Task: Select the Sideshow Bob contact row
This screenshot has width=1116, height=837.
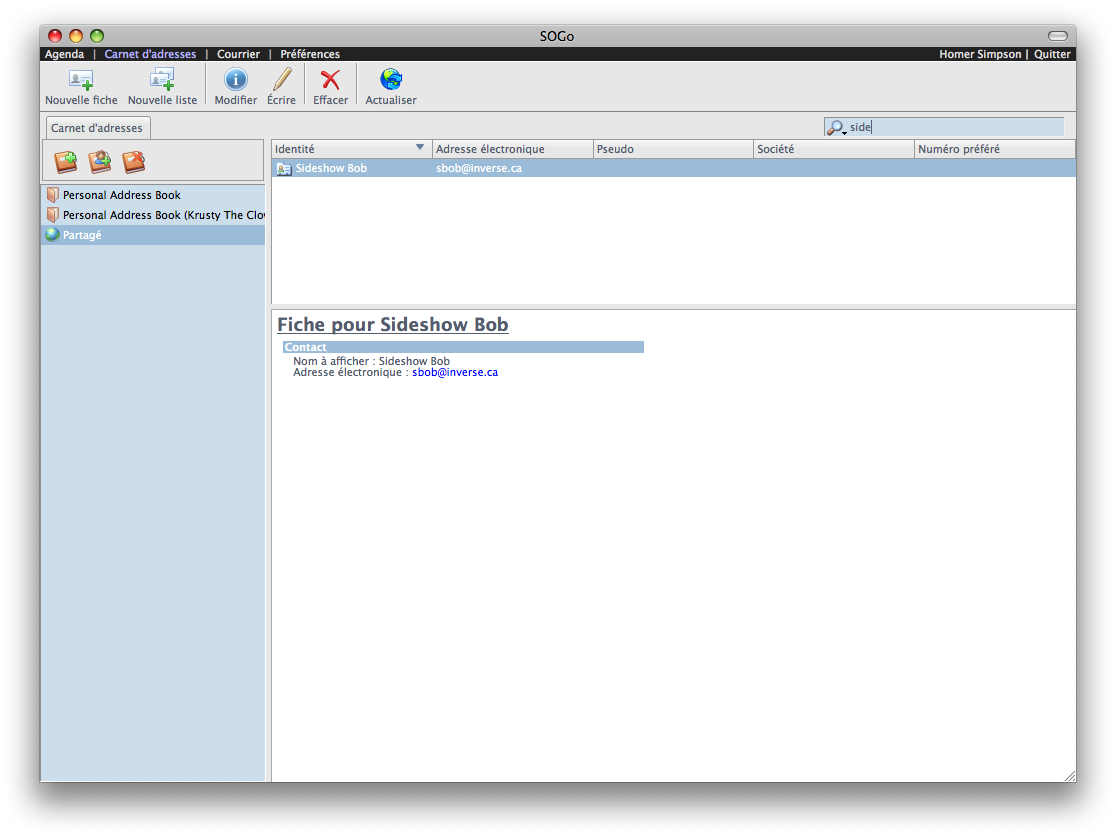Action: point(673,169)
